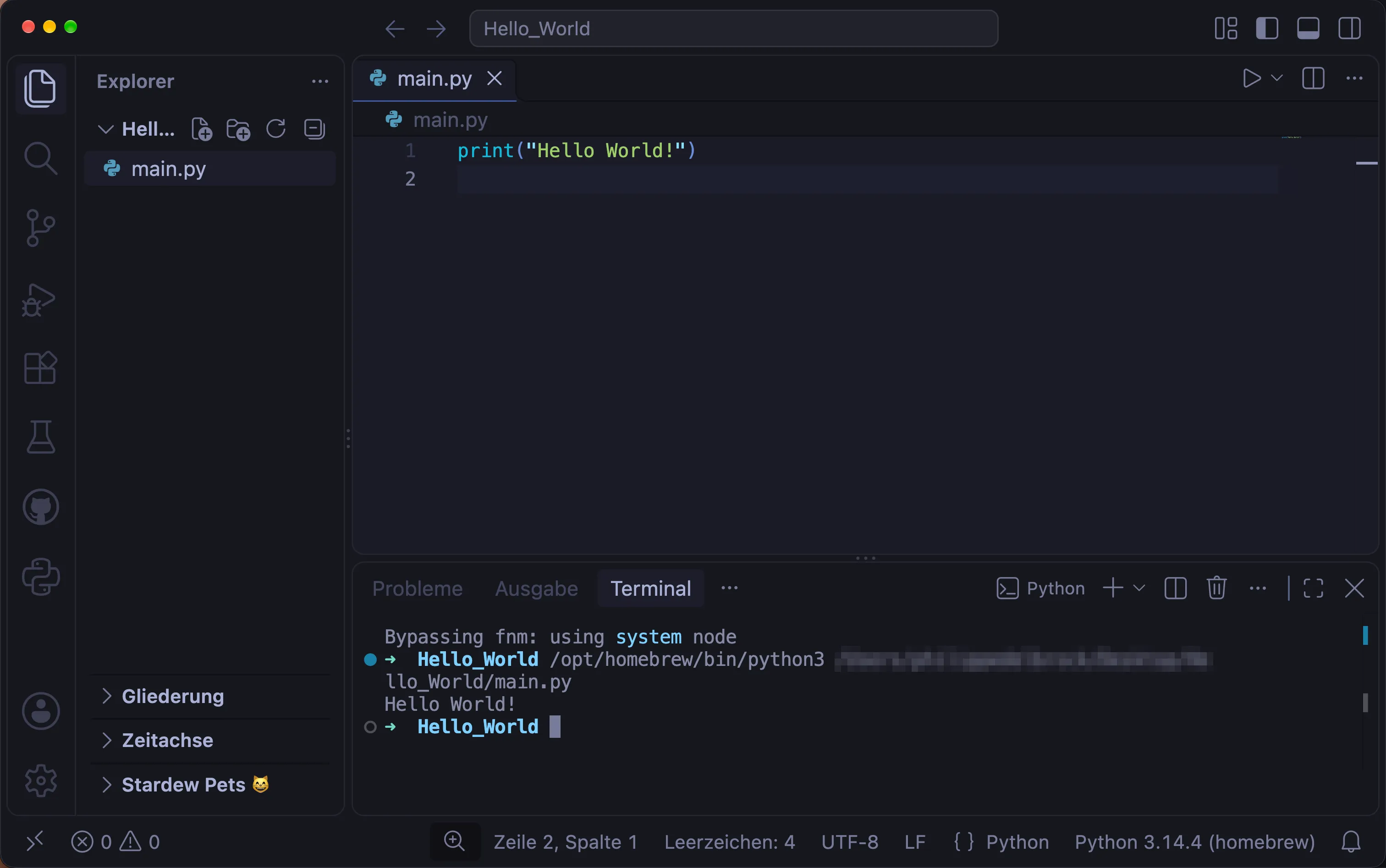Open the new terminal profile dropdown
This screenshot has height=868, width=1386.
point(1139,588)
